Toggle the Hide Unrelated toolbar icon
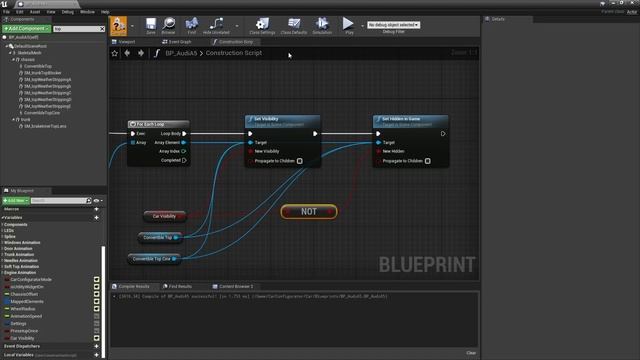The height and width of the screenshot is (360, 640). click(216, 25)
